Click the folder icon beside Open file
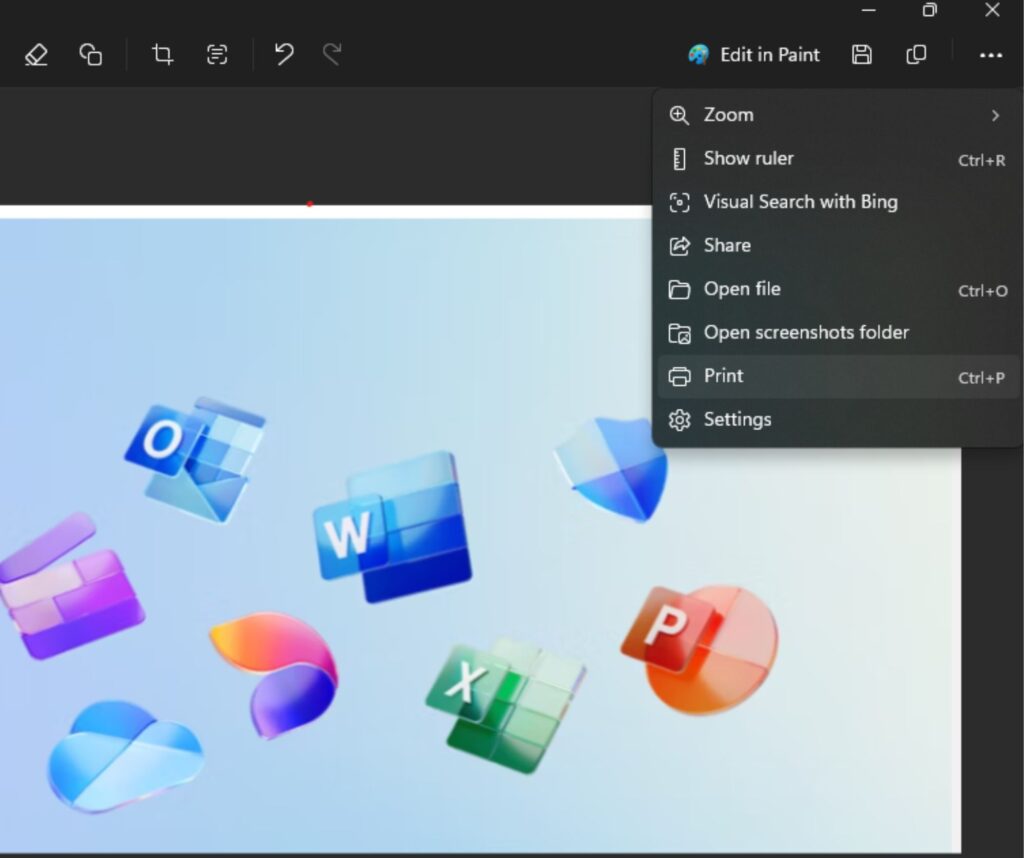 pyautogui.click(x=679, y=289)
